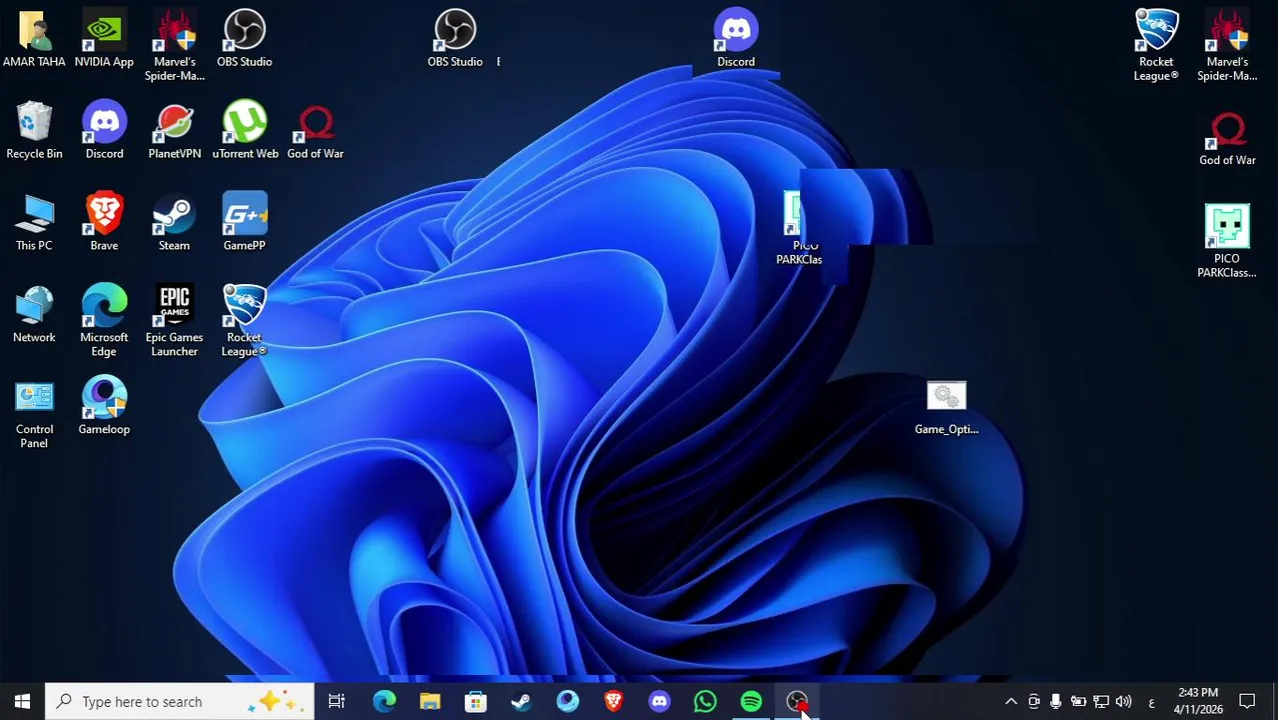The height and width of the screenshot is (720, 1278).
Task: Select the Brave desktop shortcut
Action: 104,224
